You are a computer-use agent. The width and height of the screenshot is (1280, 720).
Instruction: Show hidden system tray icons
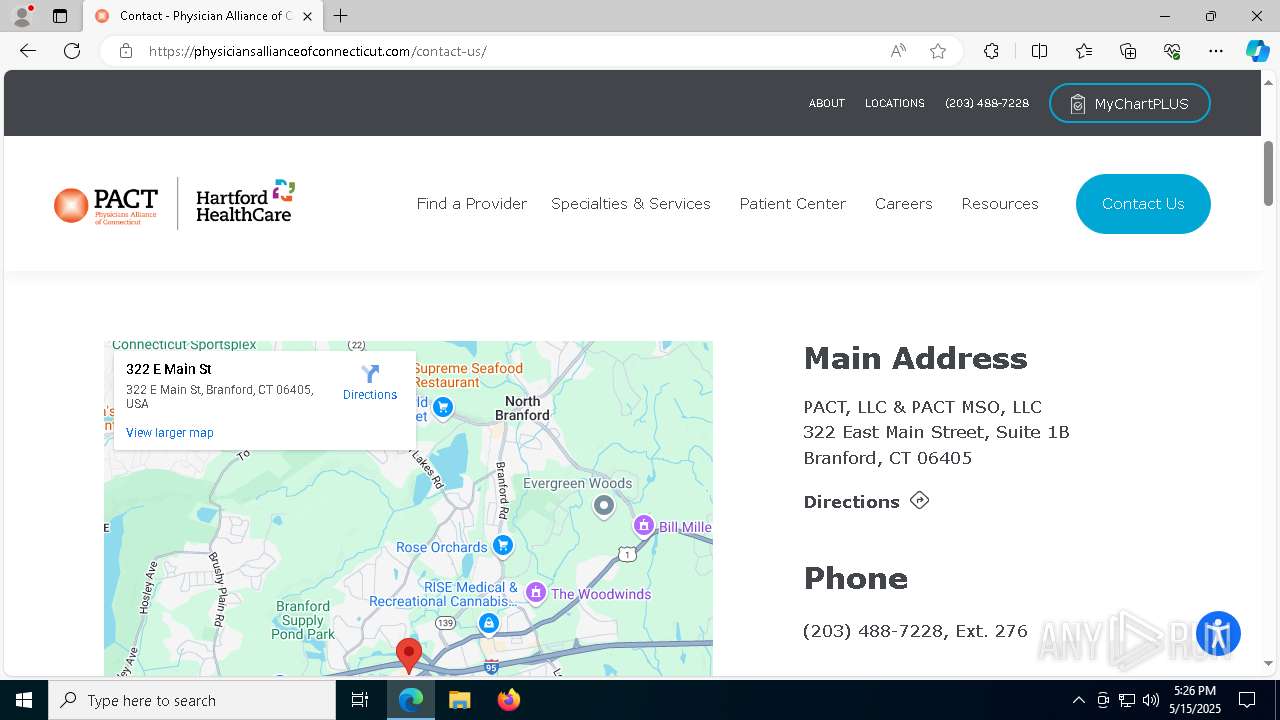click(x=1078, y=700)
